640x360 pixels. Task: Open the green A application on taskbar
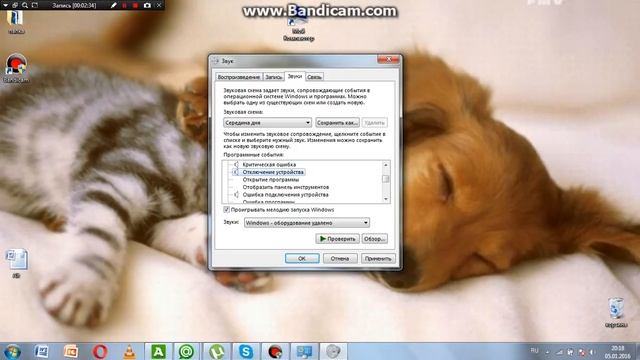(158, 351)
